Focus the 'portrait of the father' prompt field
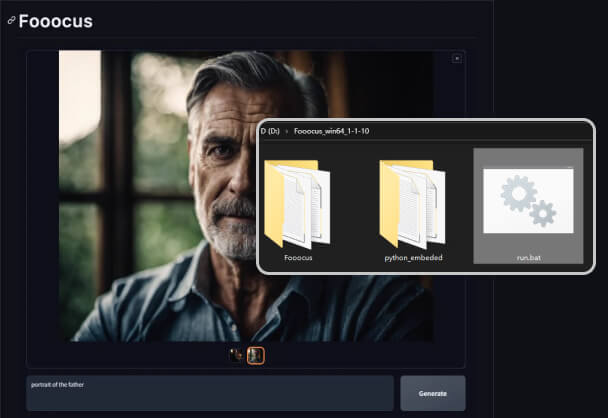 click(210, 393)
